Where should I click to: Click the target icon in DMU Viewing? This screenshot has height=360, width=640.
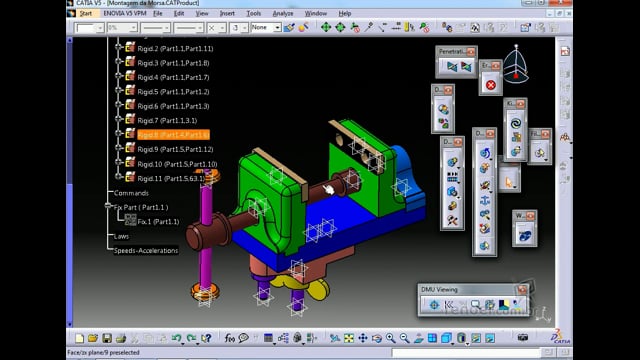point(434,304)
